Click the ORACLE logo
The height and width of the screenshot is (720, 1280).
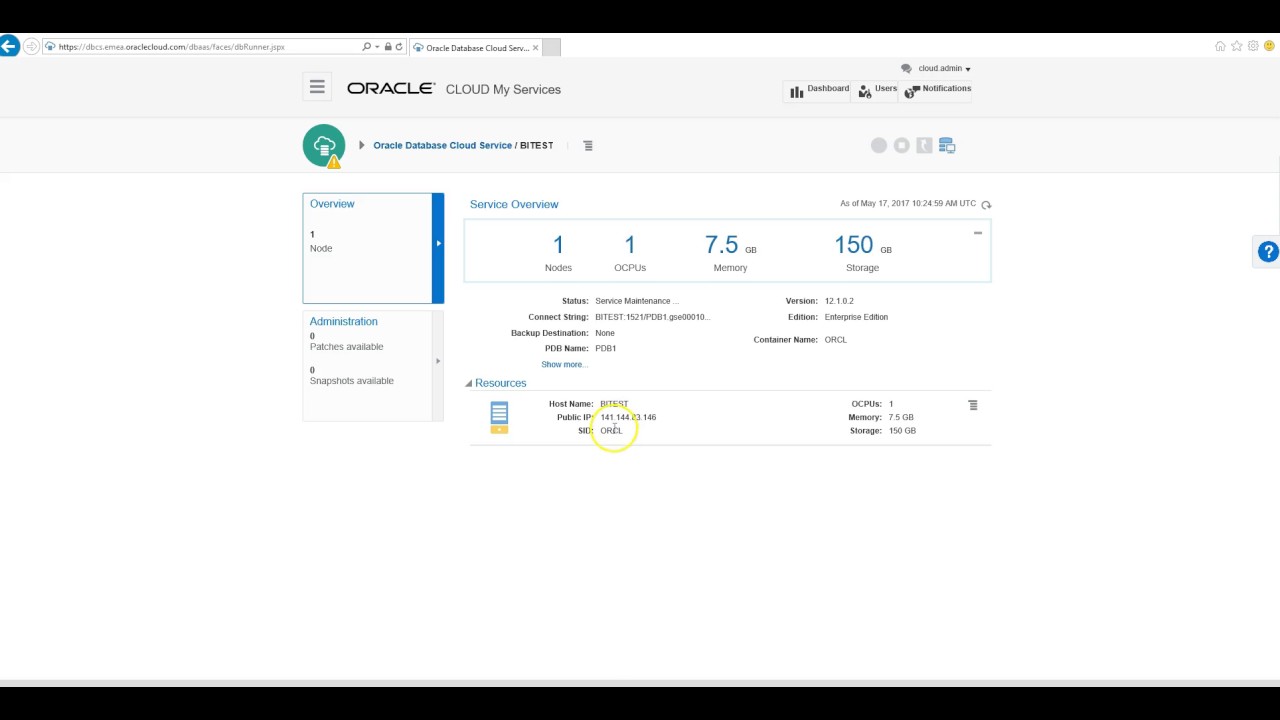391,88
